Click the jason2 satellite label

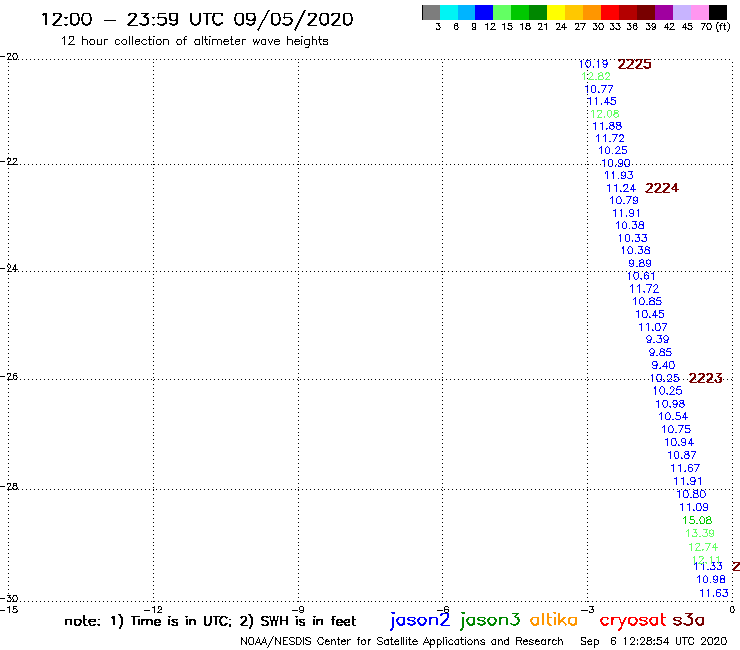point(420,620)
